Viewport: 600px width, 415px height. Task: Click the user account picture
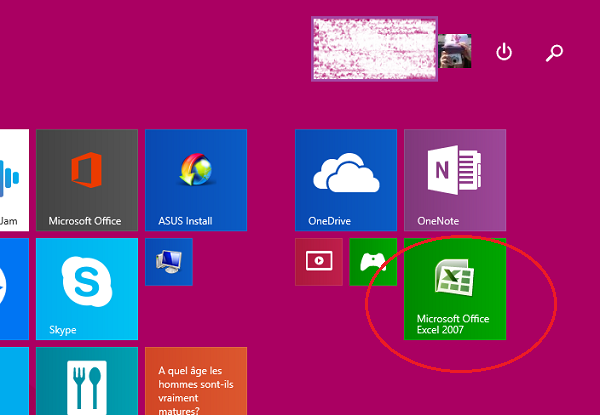point(455,51)
